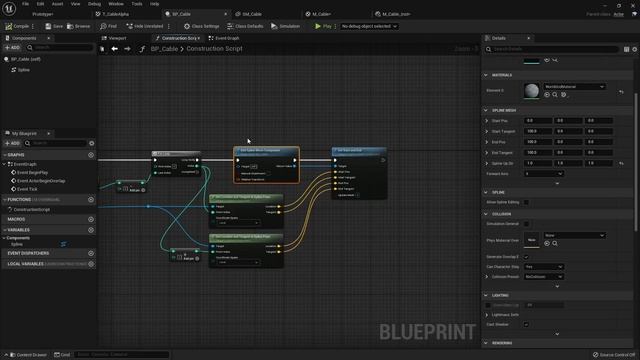Add a new macro with the Macros plus icon
The width and height of the screenshot is (640, 360).
(91, 219)
